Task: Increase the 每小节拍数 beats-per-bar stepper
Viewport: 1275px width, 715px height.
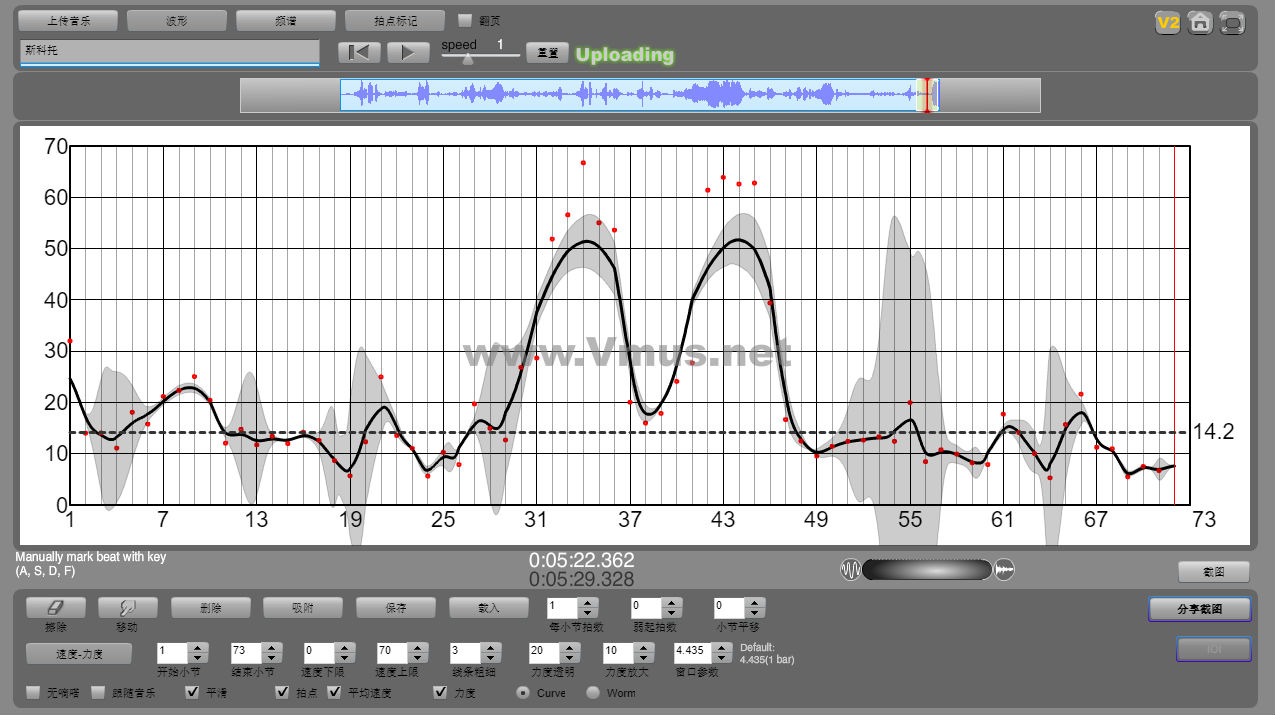Action: 588,602
